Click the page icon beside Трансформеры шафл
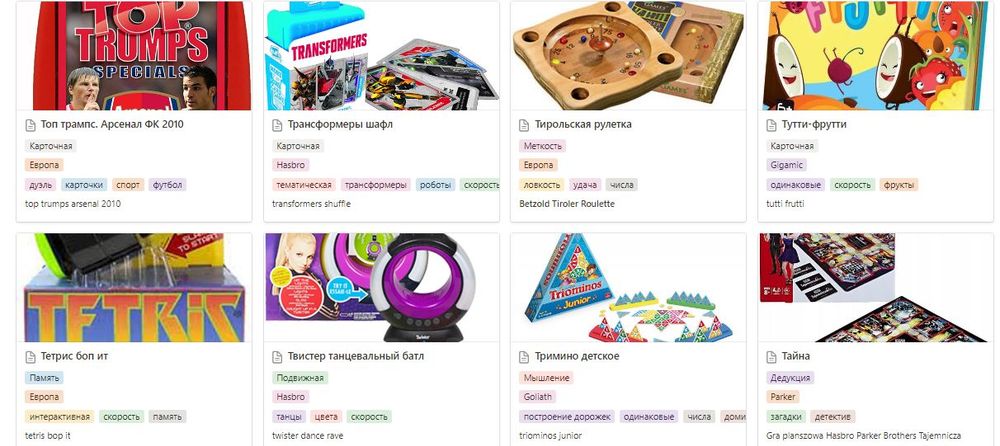Screen dimensions: 1000x446 (277, 125)
